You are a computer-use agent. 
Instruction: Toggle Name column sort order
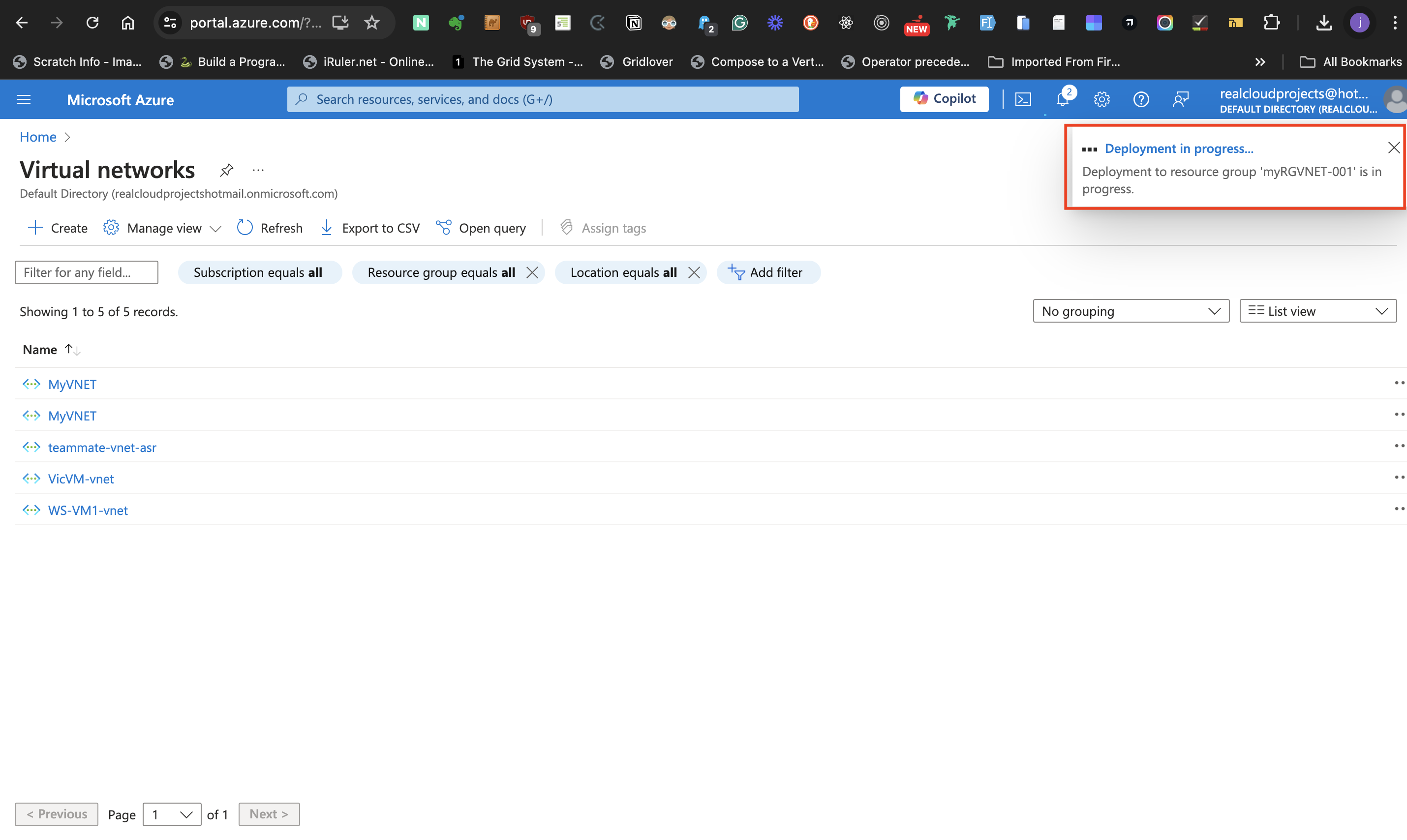72,350
